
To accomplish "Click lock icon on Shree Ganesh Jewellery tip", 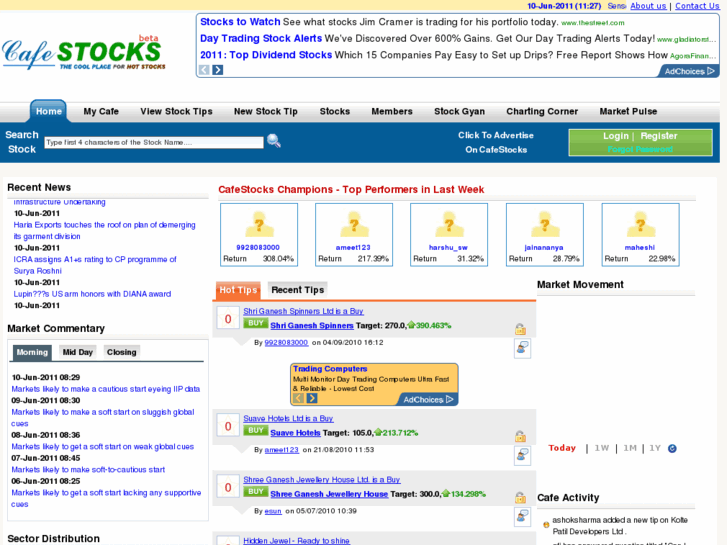I will (520, 498).
